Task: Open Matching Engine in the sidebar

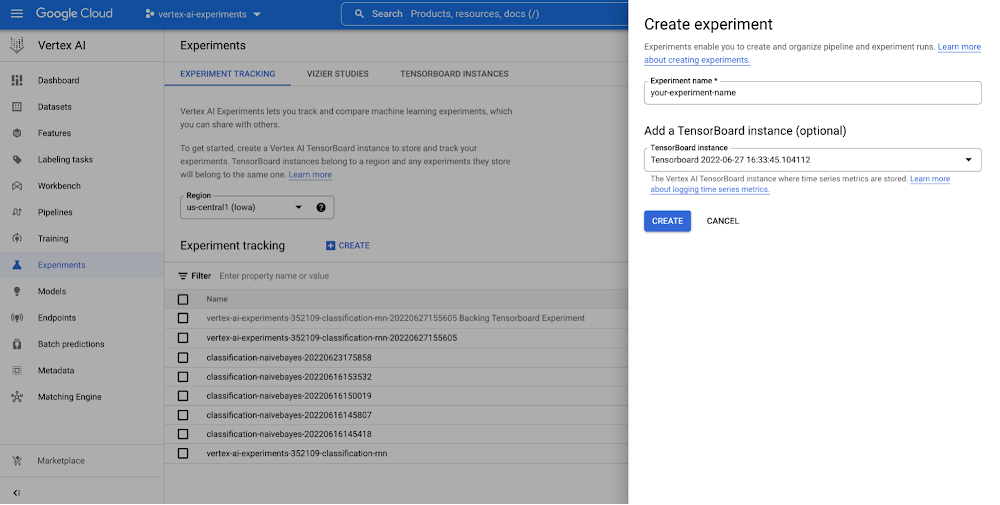Action: (70, 397)
